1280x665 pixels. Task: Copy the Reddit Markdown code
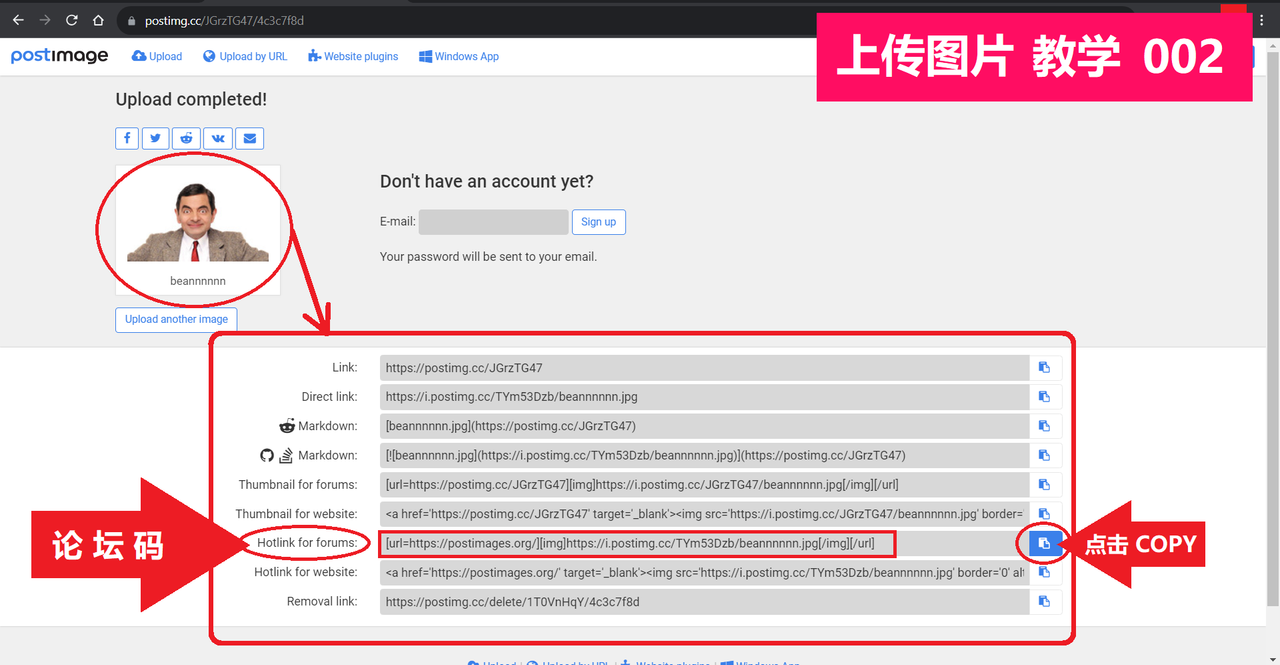(1044, 426)
